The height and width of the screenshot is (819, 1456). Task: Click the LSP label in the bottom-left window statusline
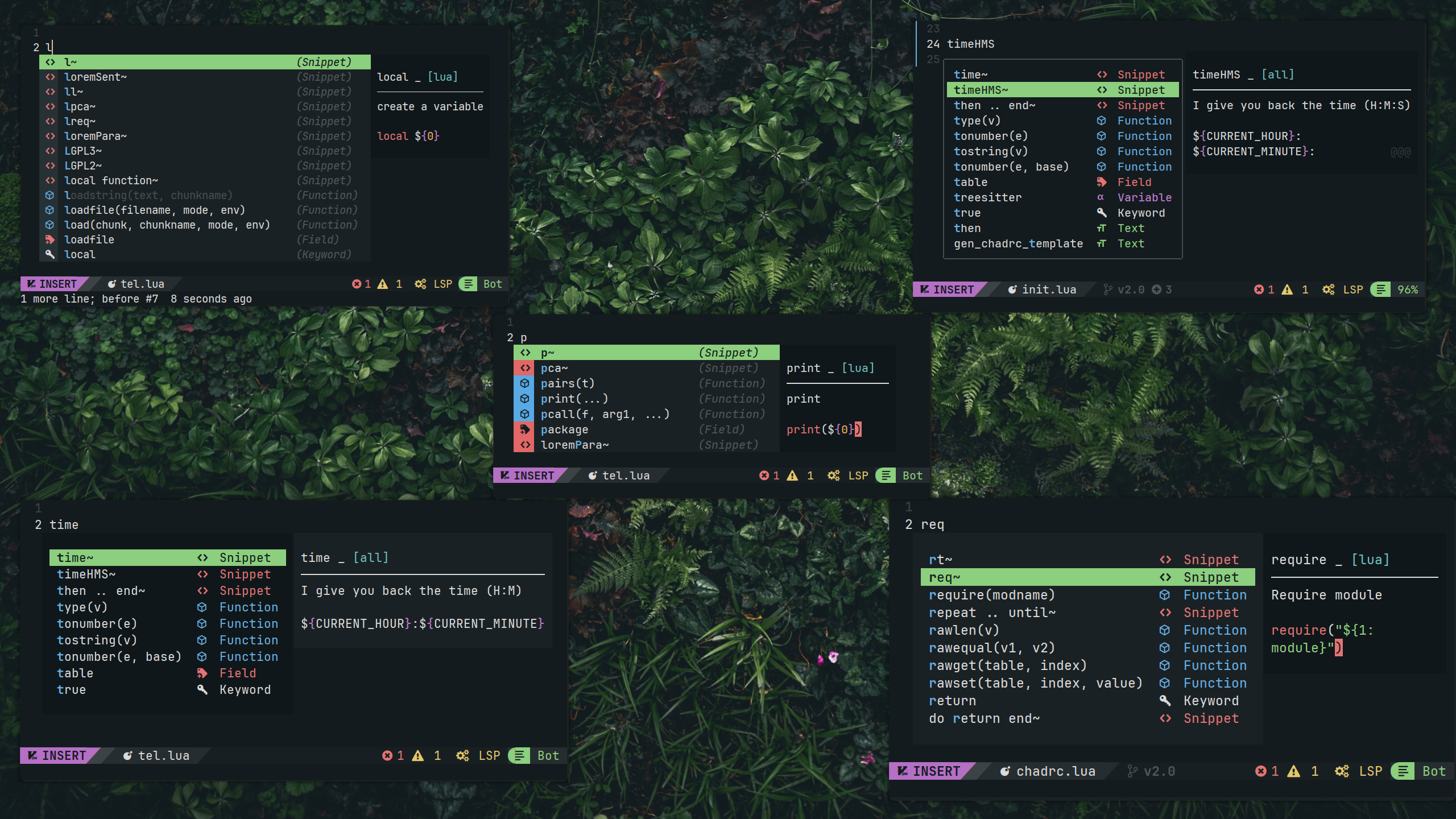489,755
